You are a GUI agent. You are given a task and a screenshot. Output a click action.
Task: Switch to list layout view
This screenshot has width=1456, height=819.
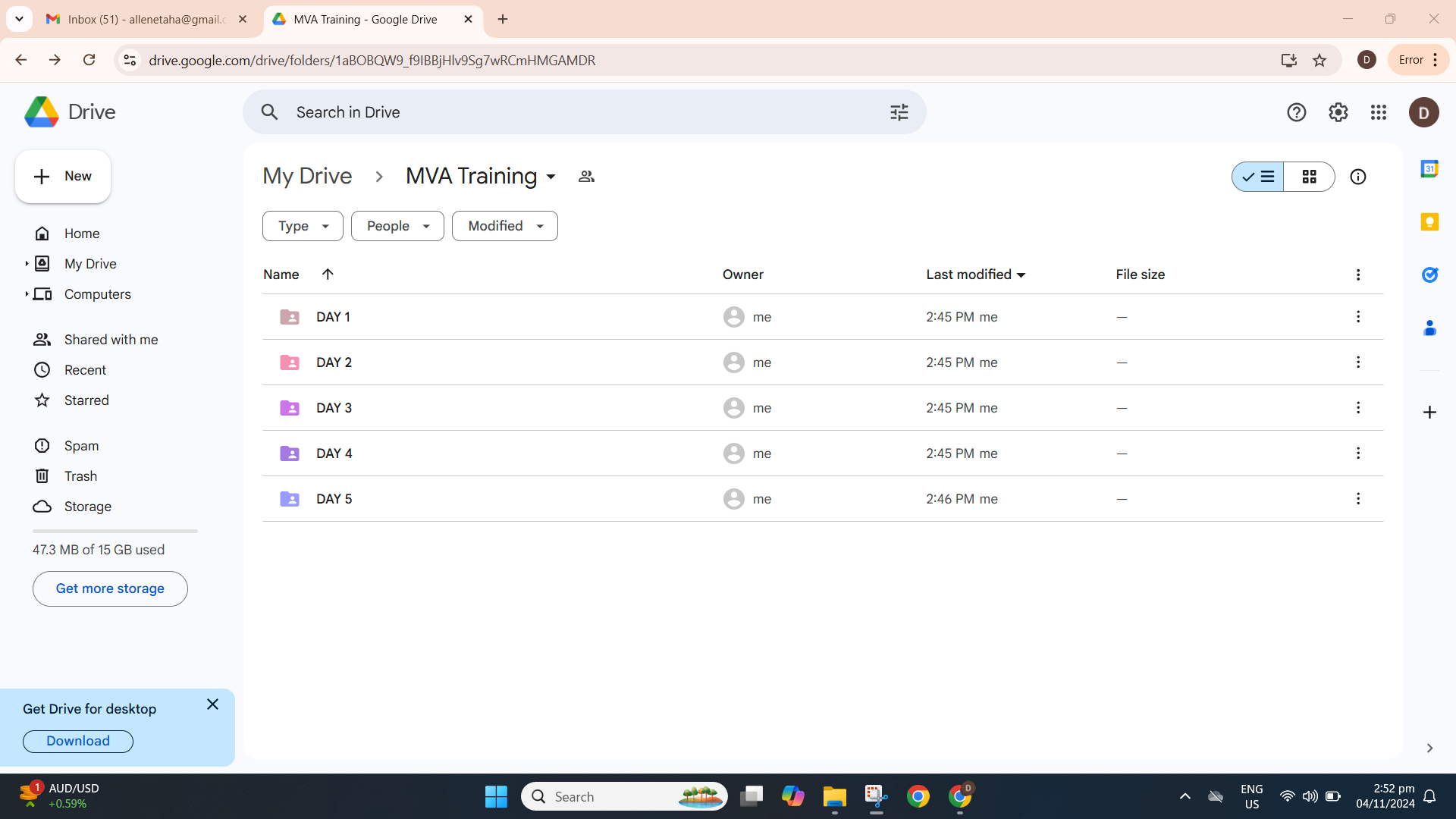coord(1258,177)
